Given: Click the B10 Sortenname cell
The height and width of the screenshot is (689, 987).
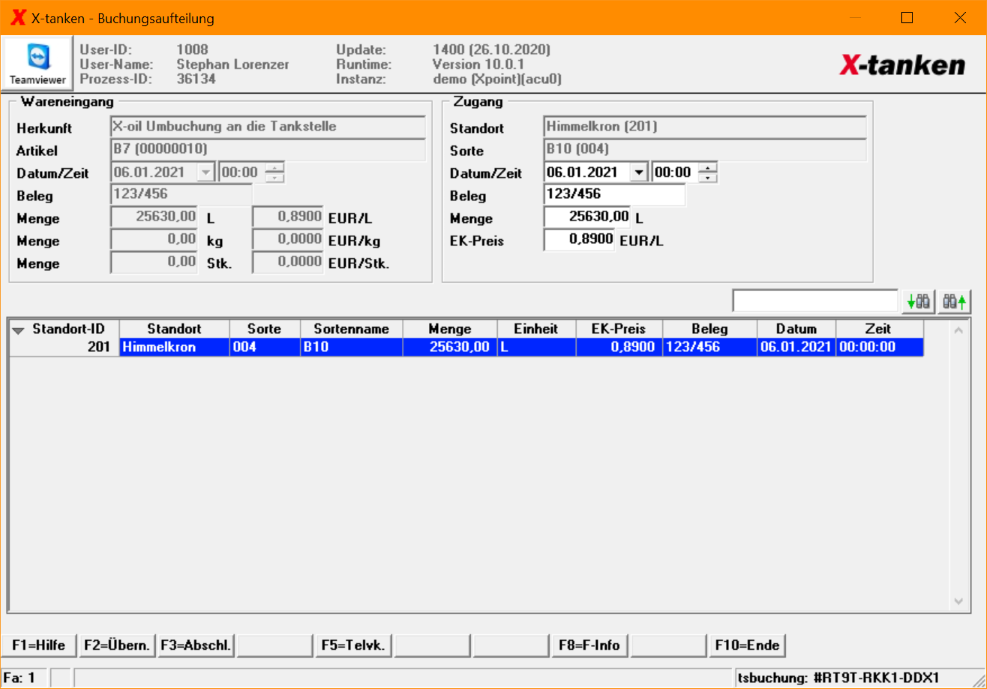Looking at the screenshot, I should (x=351, y=347).
